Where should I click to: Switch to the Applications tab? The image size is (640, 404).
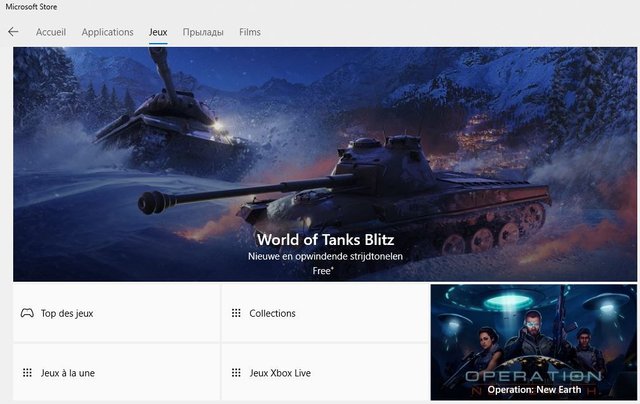[x=107, y=32]
